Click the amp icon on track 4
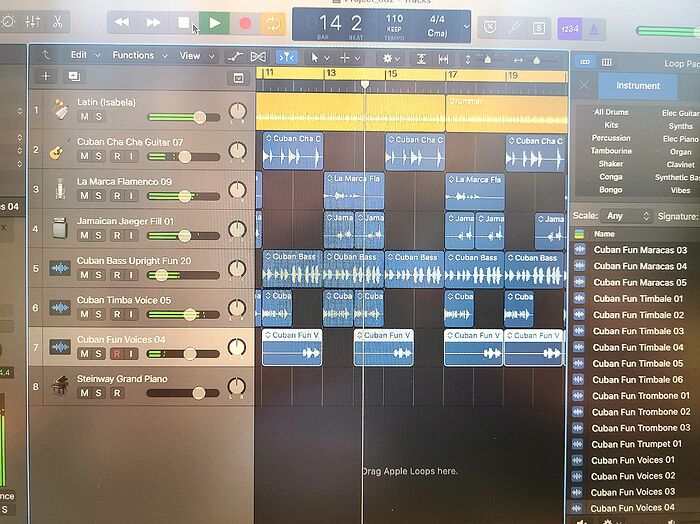The width and height of the screenshot is (700, 524). [60, 228]
